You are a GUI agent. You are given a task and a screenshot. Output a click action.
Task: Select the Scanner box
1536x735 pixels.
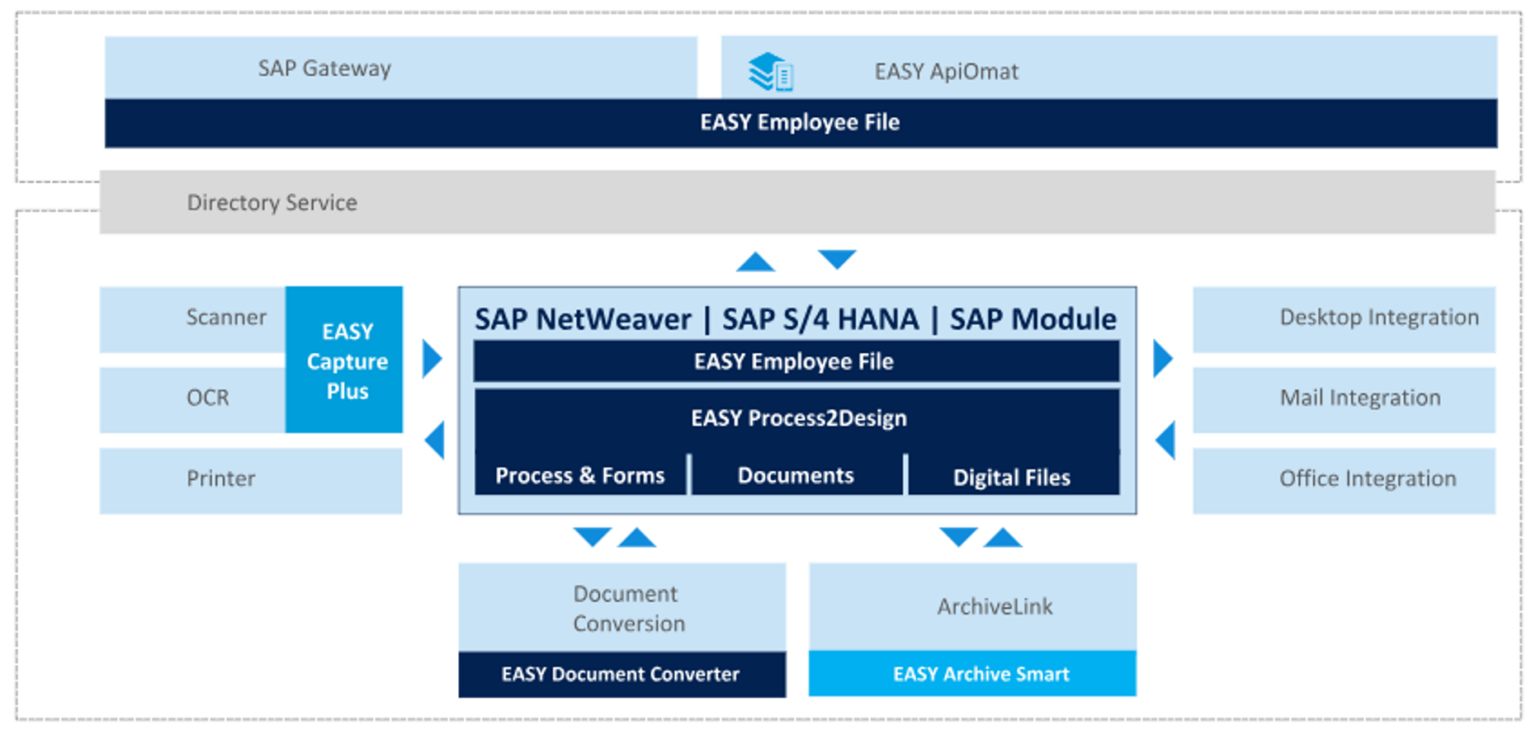[x=193, y=319]
